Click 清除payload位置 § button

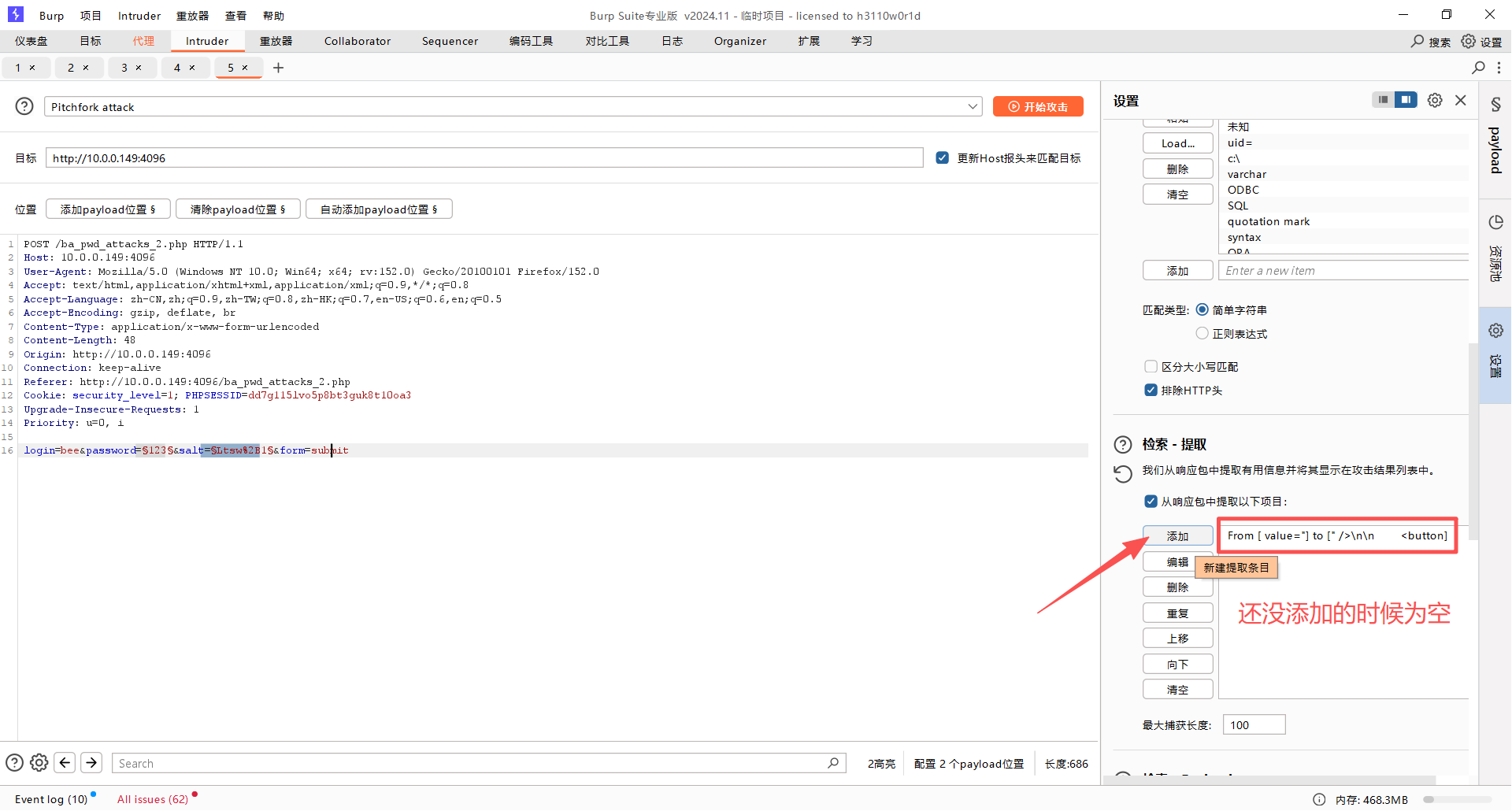pyautogui.click(x=238, y=209)
